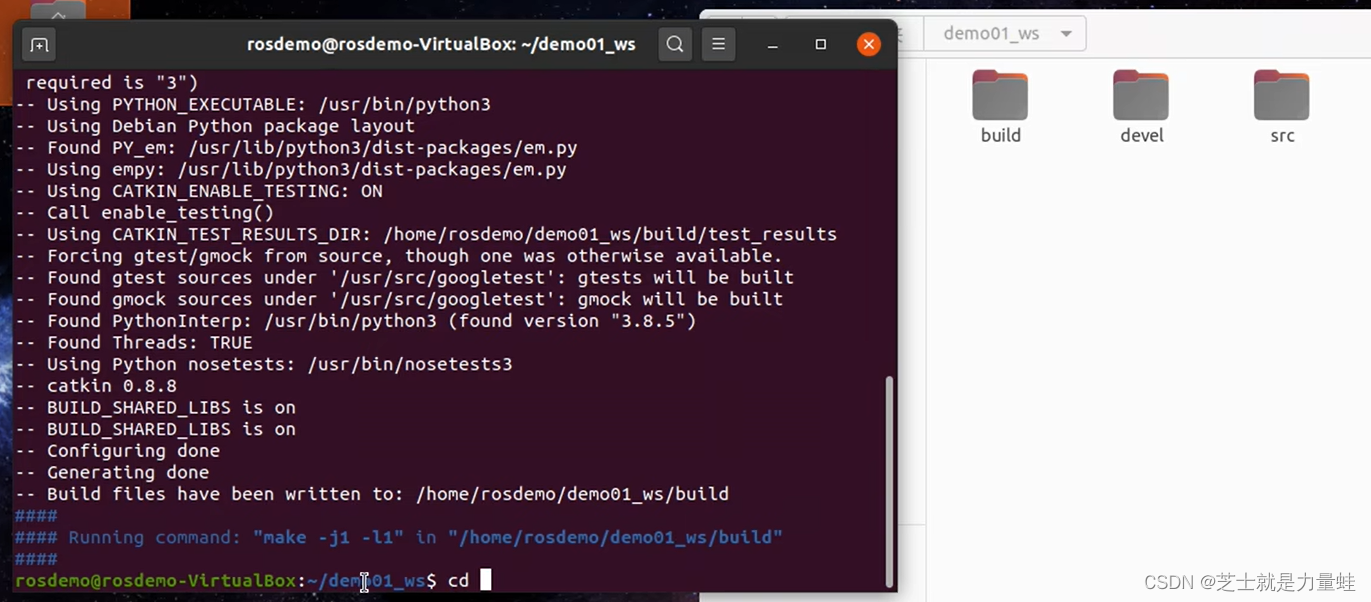The image size is (1371, 602).
Task: Maximize the terminal window
Action: click(820, 44)
